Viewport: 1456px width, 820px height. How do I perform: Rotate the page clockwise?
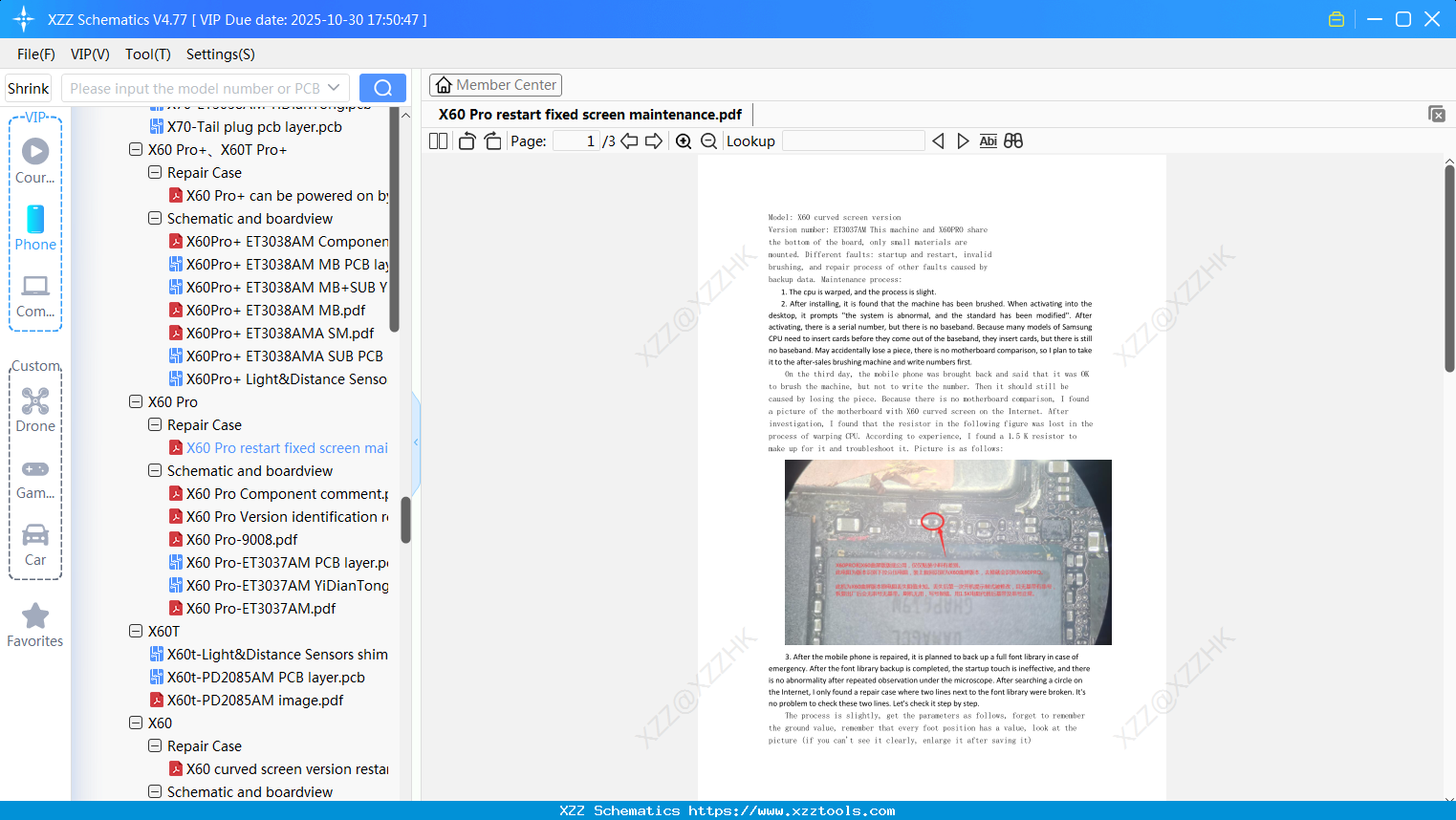492,141
